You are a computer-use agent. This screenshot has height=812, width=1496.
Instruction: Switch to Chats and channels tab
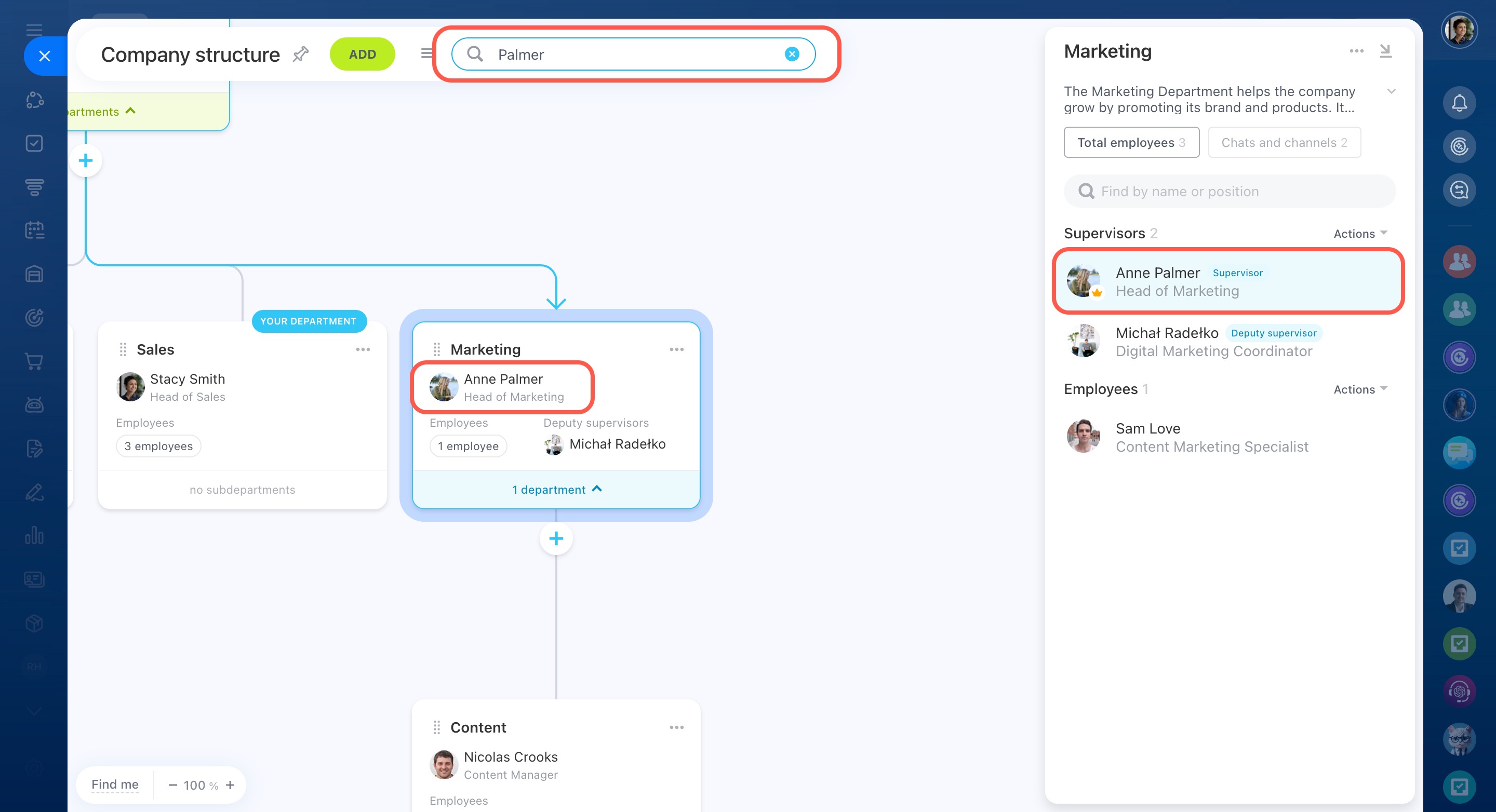pos(1284,143)
